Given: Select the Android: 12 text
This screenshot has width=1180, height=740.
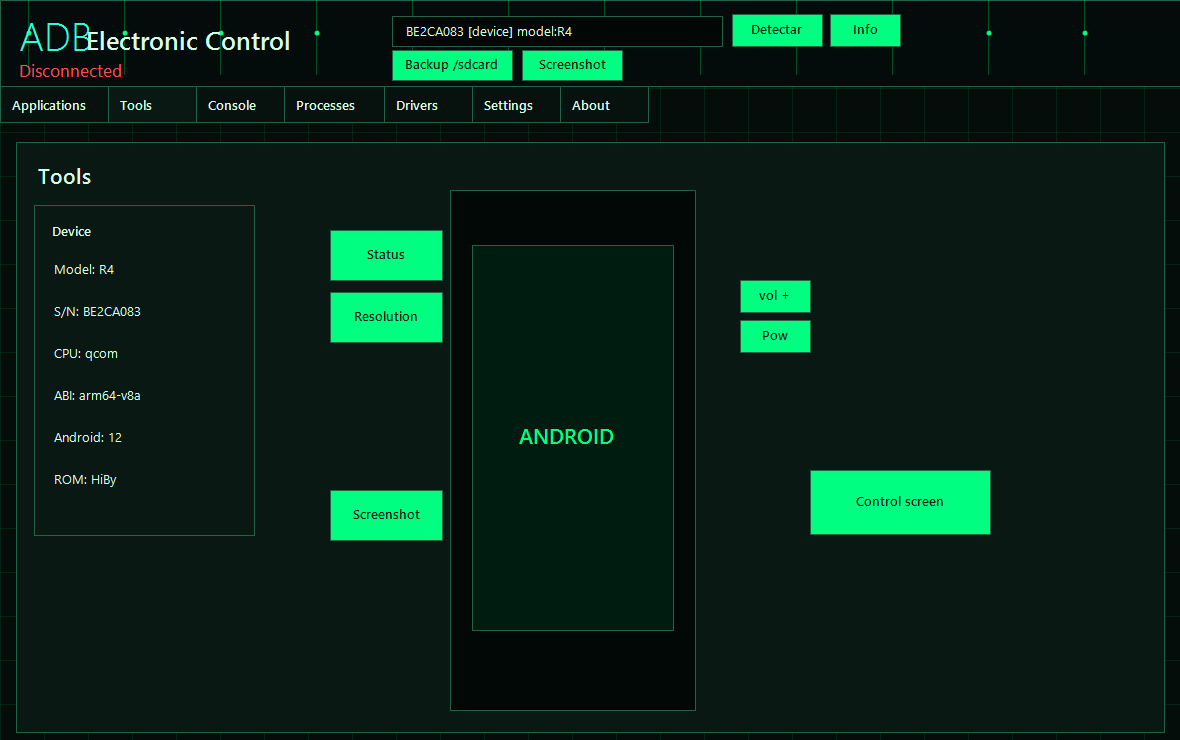Looking at the screenshot, I should point(88,438).
